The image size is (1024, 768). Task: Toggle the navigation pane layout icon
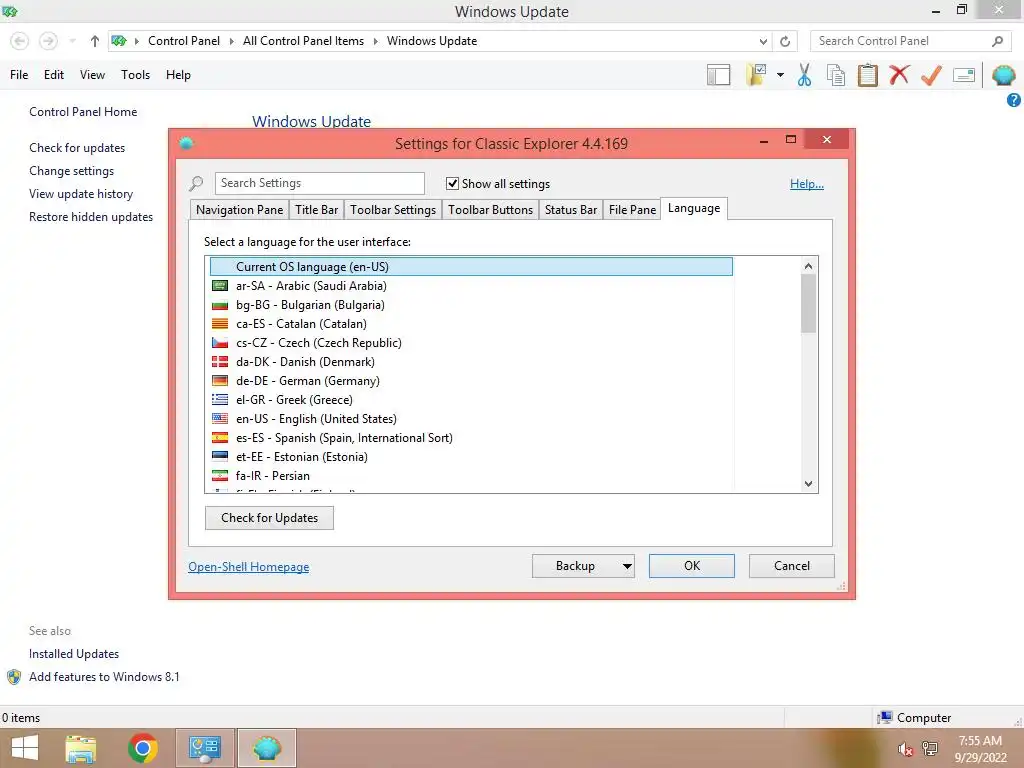click(718, 75)
